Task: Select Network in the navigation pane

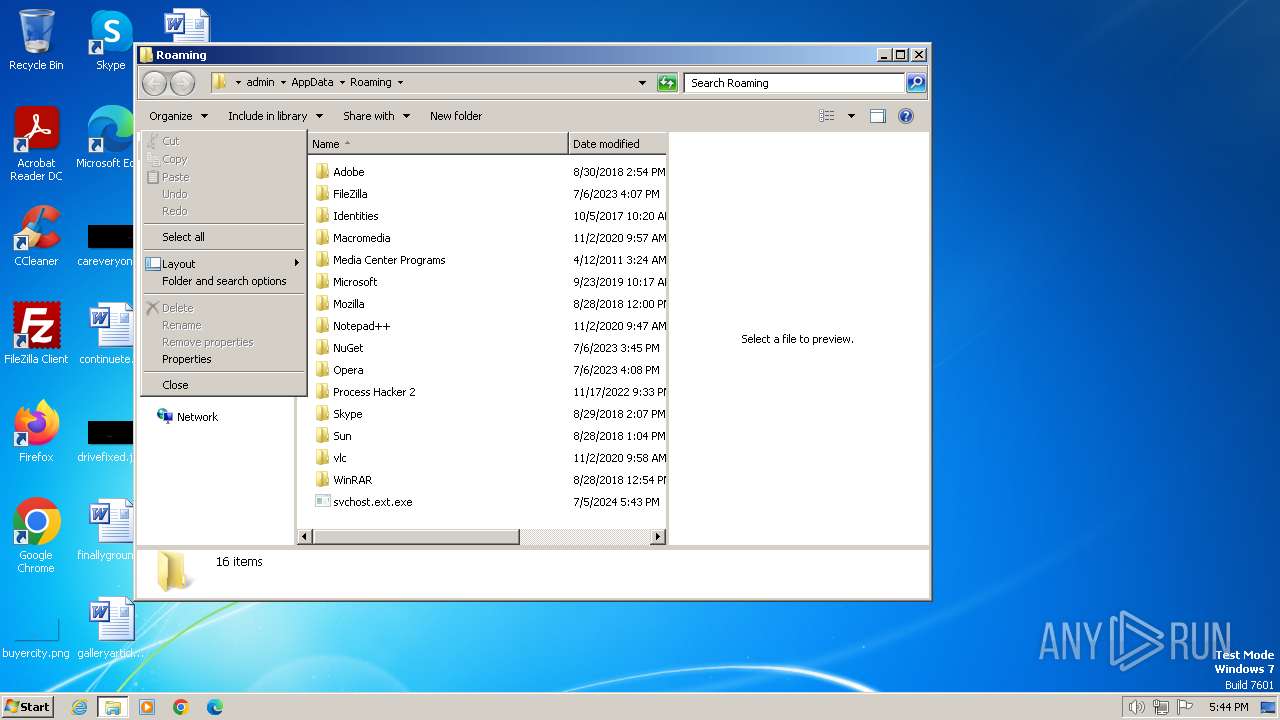Action: 197,417
